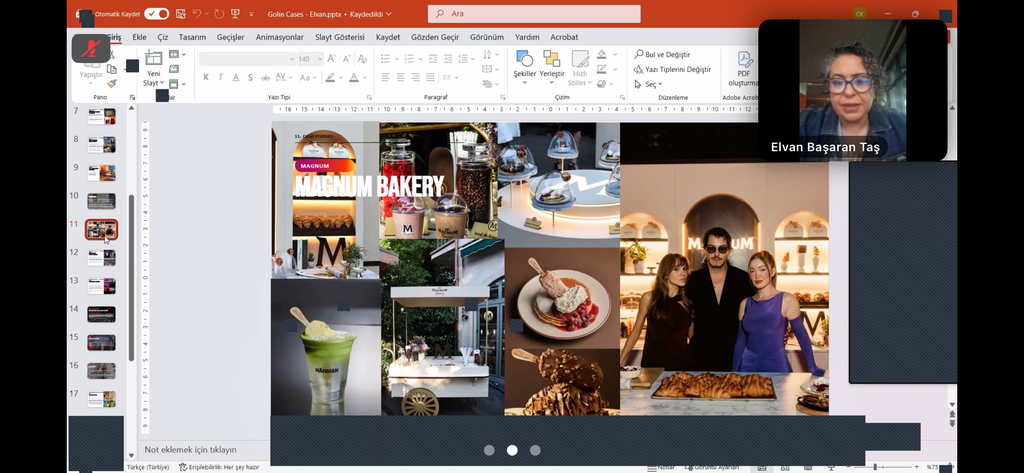Viewport: 1024px width, 473px height.
Task: Toggle the muted microphone button
Action: [x=91, y=49]
